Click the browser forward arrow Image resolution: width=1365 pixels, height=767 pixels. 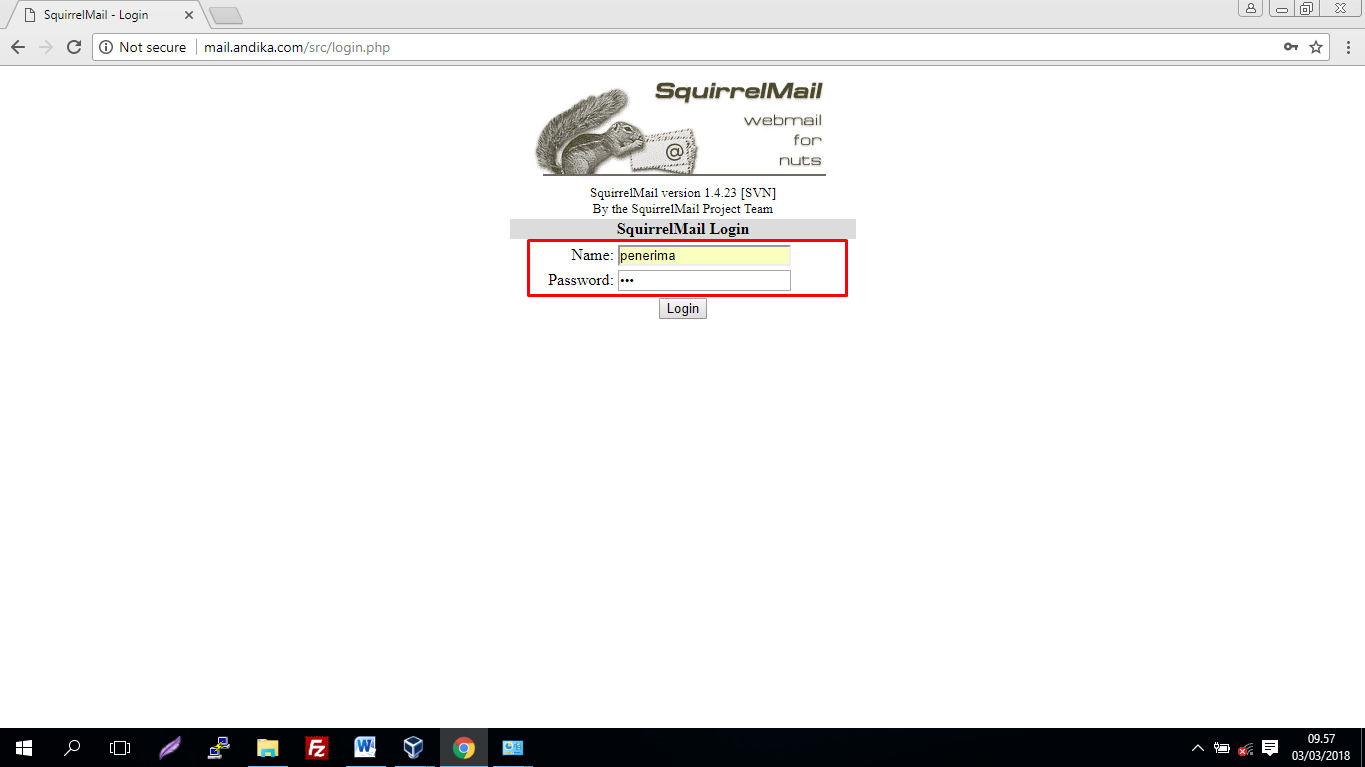[x=46, y=47]
